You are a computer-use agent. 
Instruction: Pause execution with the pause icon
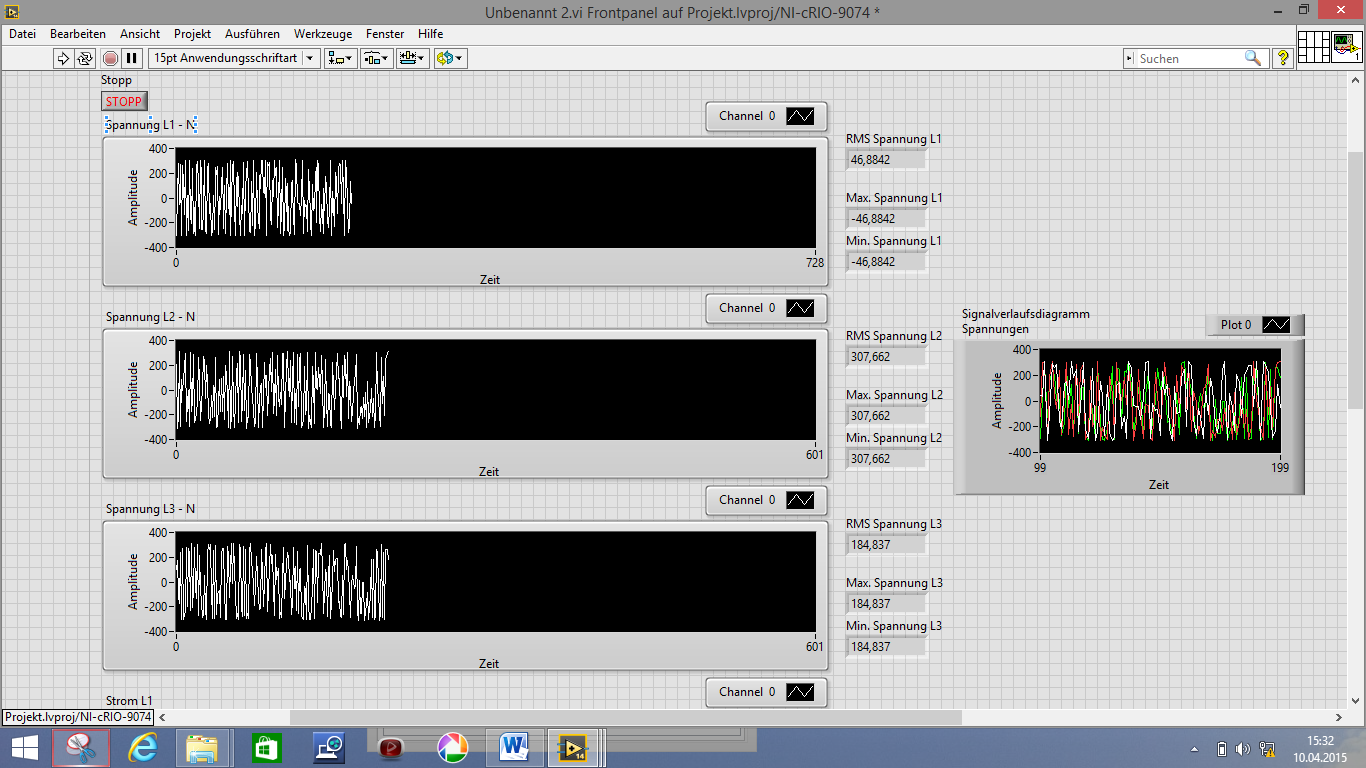tap(132, 58)
